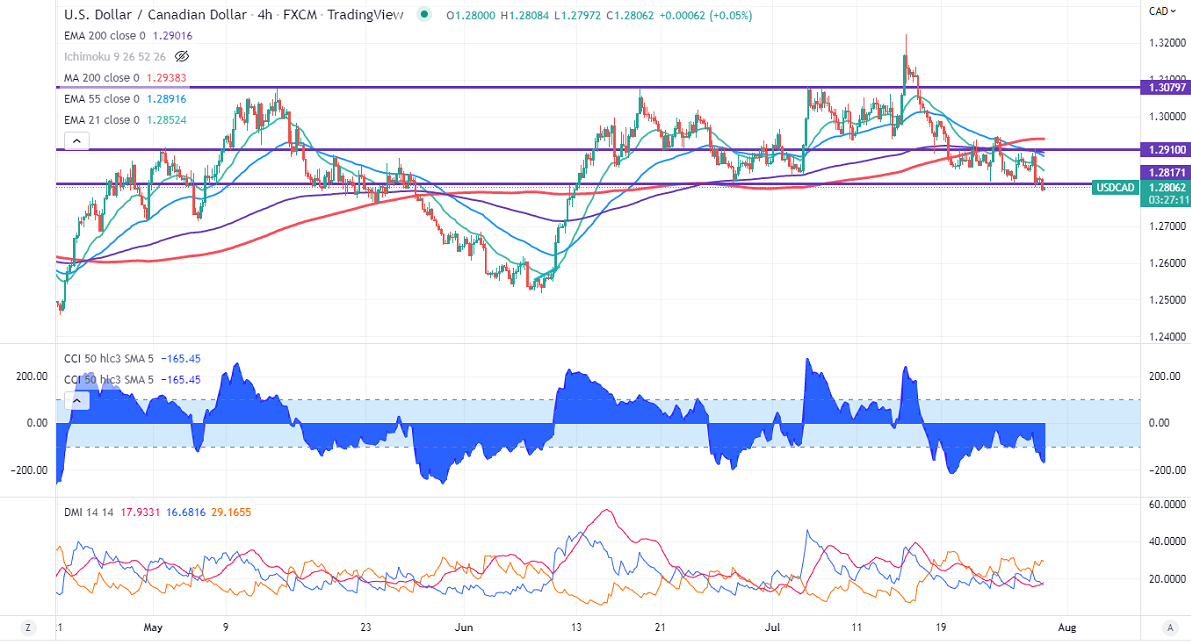
Task: Click the high value H1.28084
Action: click(525, 15)
